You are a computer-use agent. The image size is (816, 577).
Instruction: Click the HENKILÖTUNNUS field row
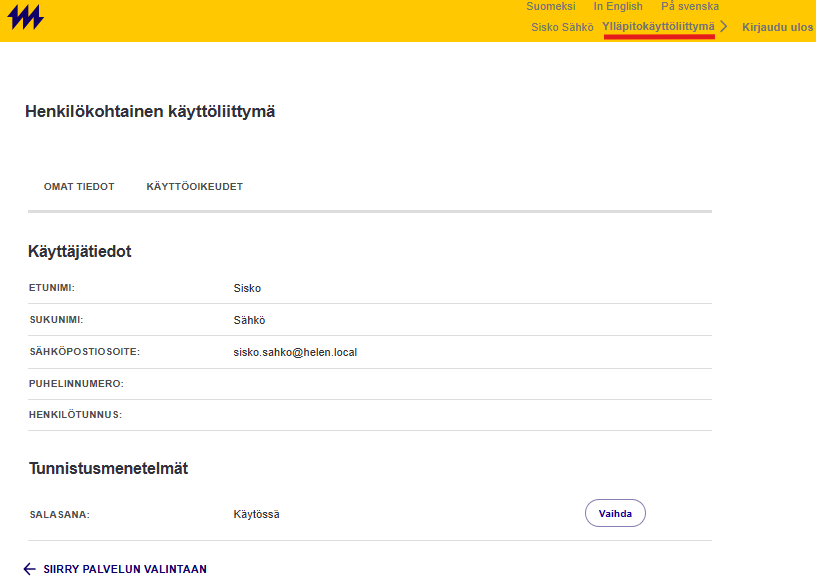click(x=370, y=415)
